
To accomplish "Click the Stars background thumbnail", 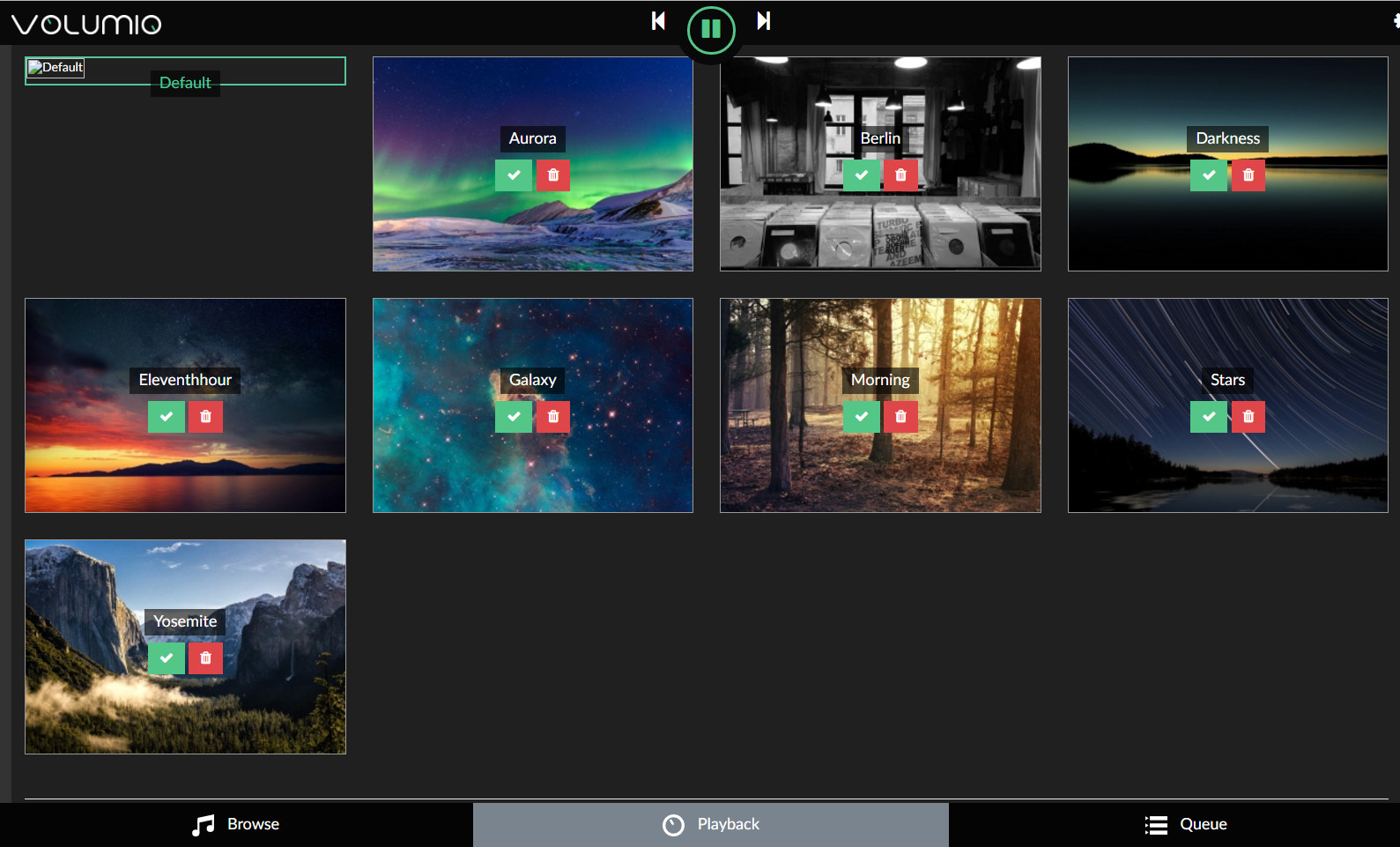I will pyautogui.click(x=1228, y=405).
